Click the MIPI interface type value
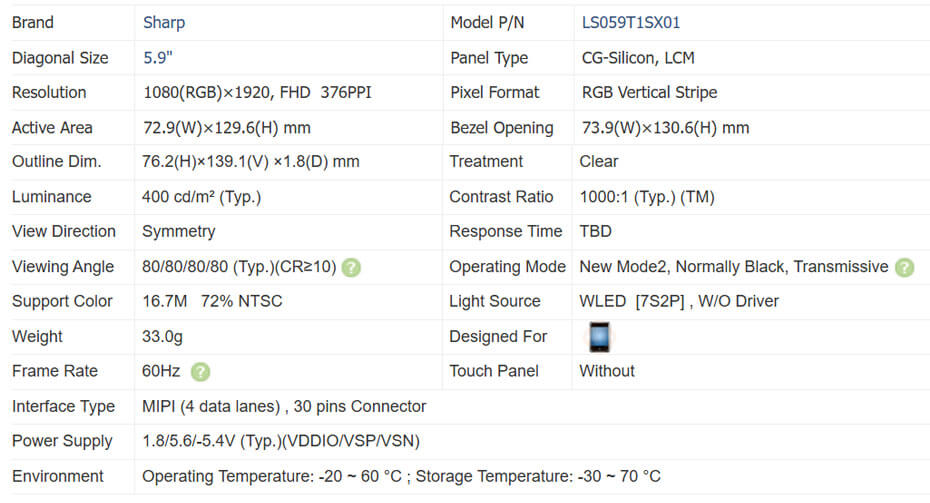 (x=284, y=406)
